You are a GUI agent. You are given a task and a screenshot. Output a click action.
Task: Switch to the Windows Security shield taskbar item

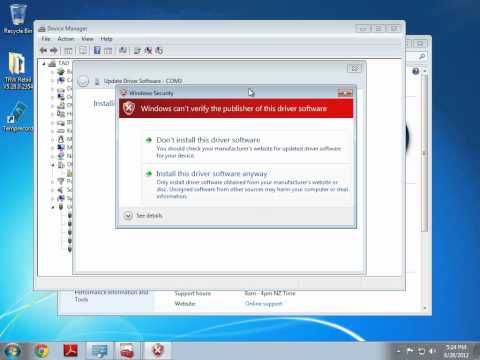click(x=158, y=350)
